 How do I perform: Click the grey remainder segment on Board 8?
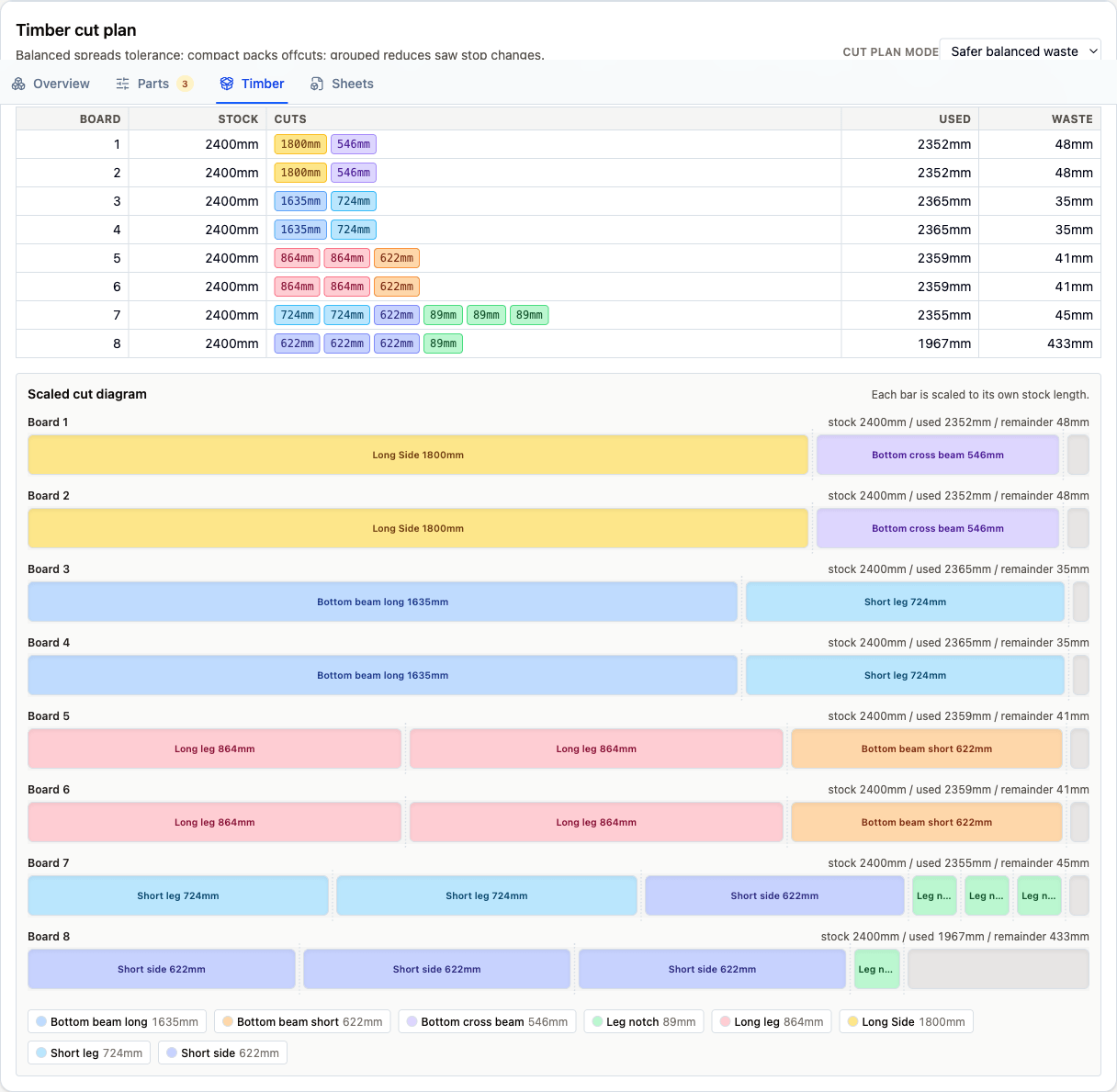(999, 969)
